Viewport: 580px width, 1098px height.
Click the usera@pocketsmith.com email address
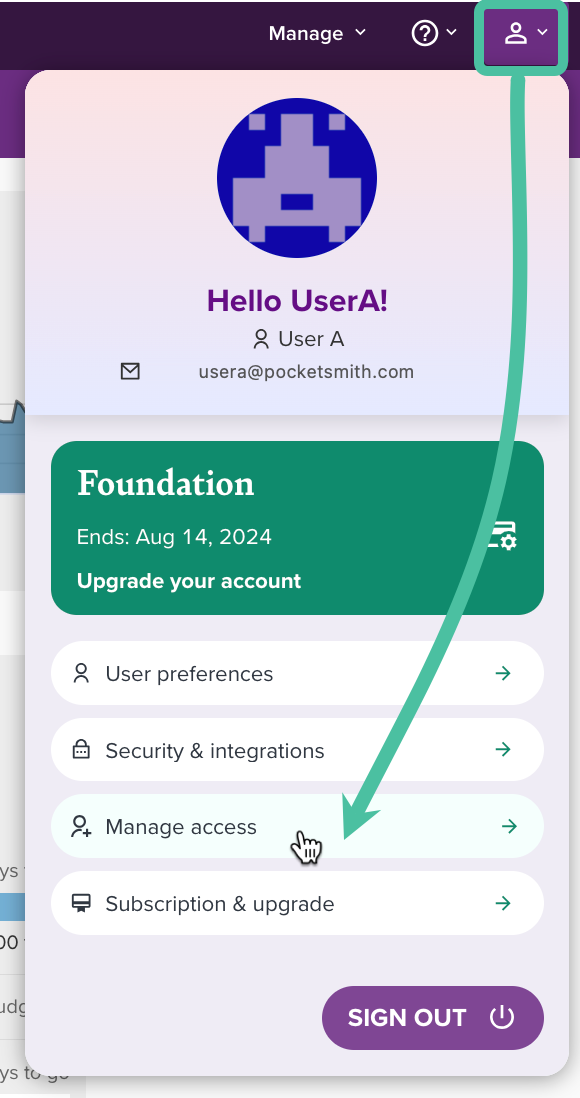point(306,372)
